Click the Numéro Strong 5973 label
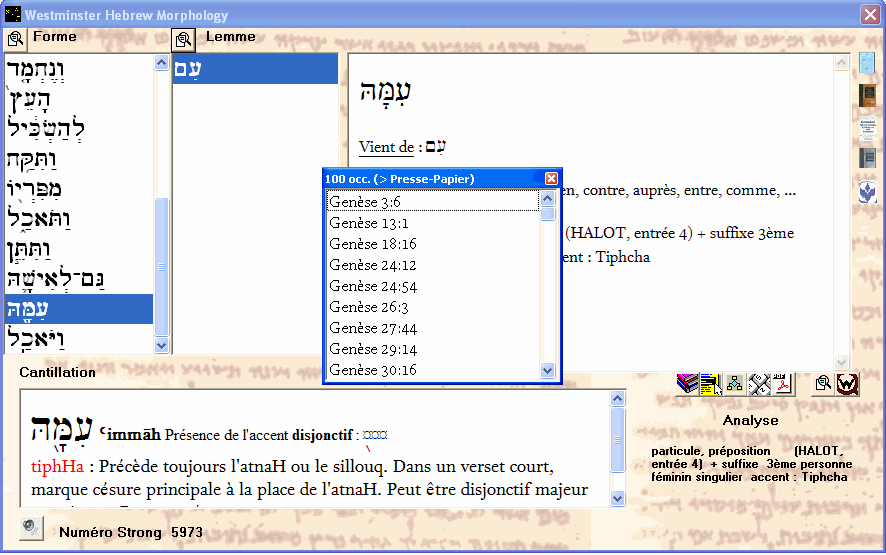This screenshot has width=886, height=555. click(x=131, y=532)
